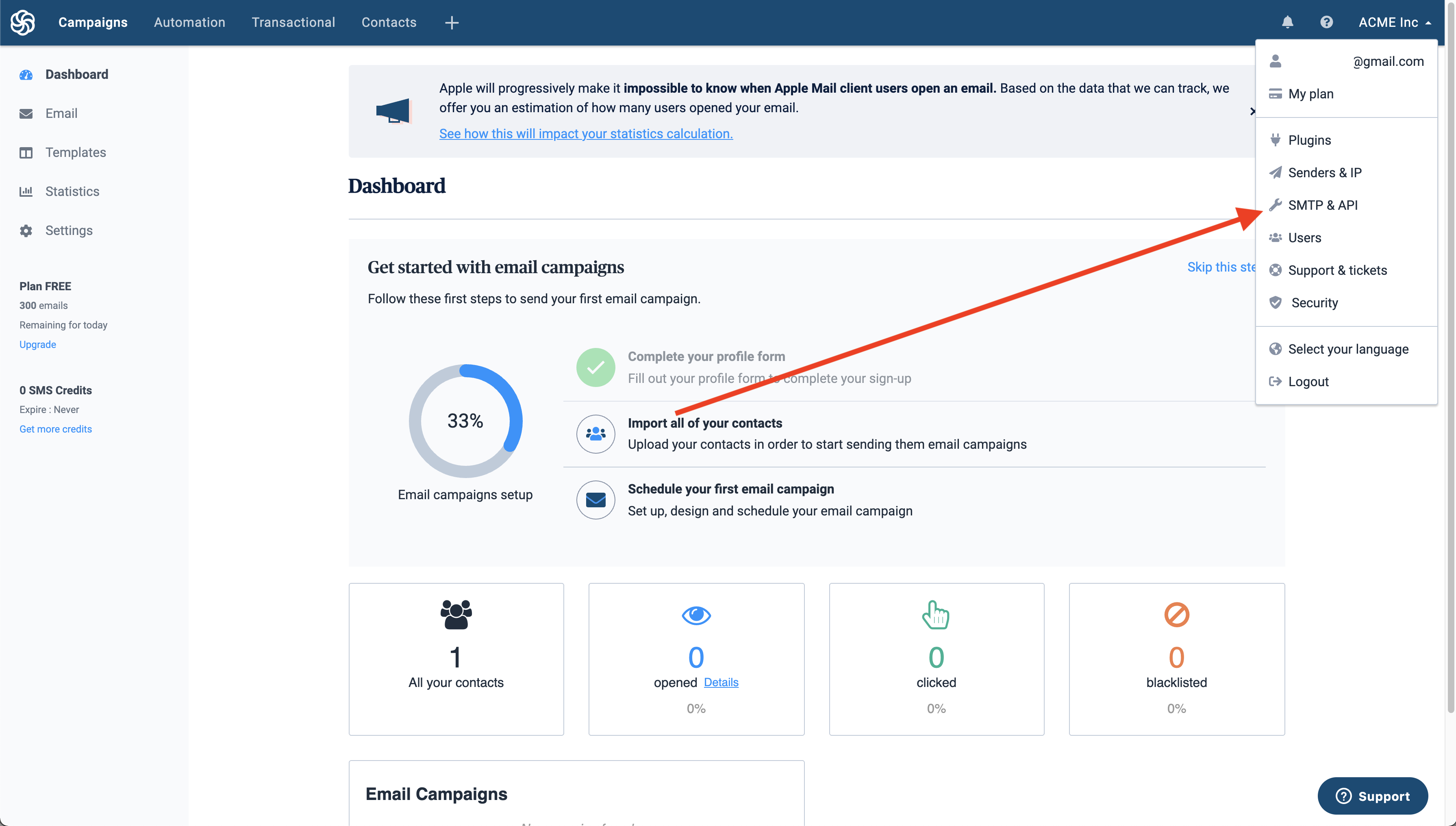Open the notifications bell icon

point(1288,22)
